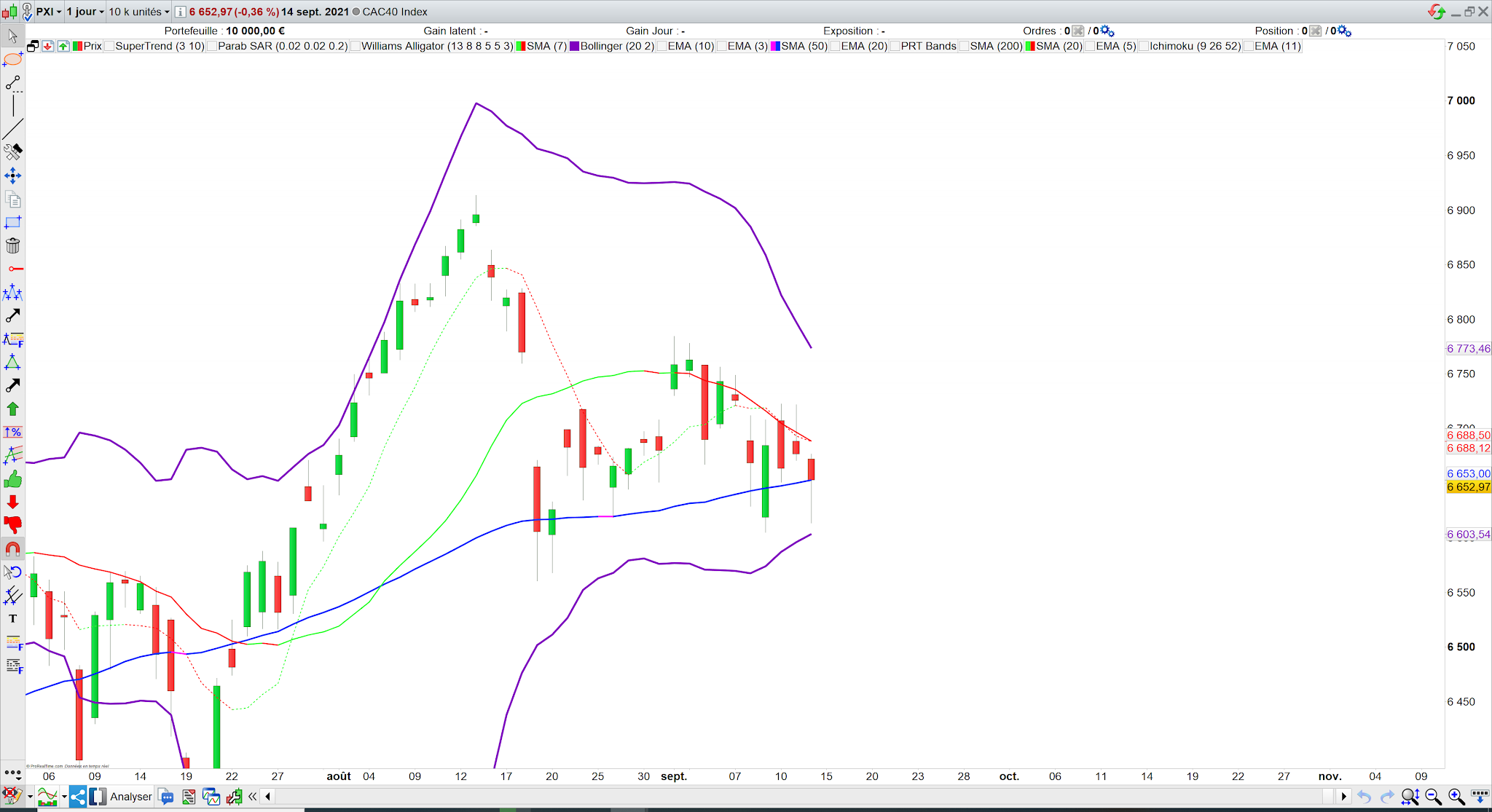The image size is (1492, 812).
Task: Open the candlestick chart style menu
Action: pos(9,12)
